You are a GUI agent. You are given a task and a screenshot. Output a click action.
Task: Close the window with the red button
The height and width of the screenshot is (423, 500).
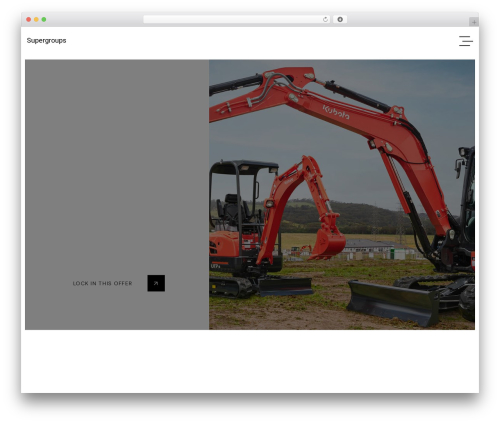(x=29, y=19)
